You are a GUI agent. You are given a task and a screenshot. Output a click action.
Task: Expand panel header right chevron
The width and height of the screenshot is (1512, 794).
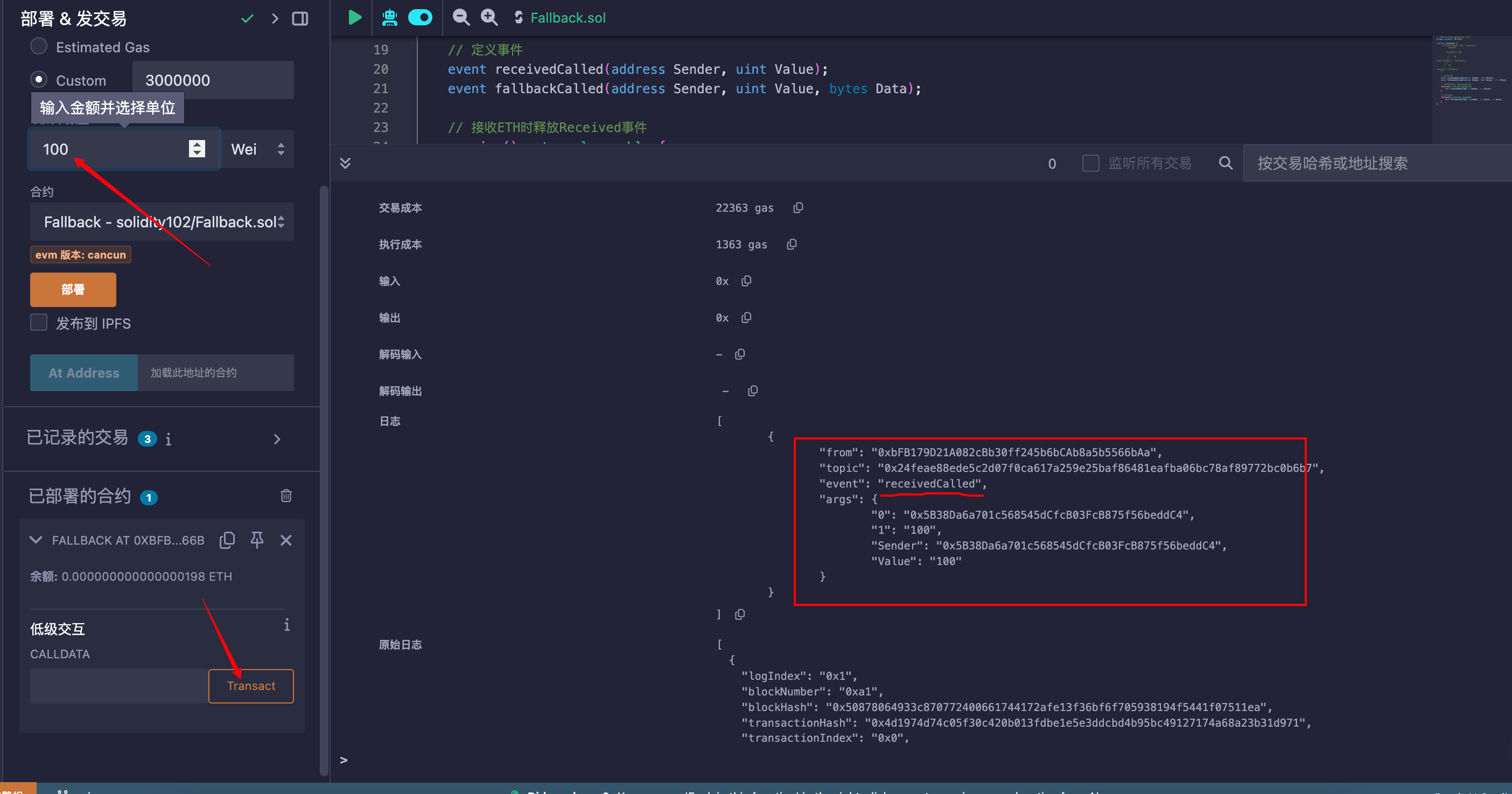(275, 19)
